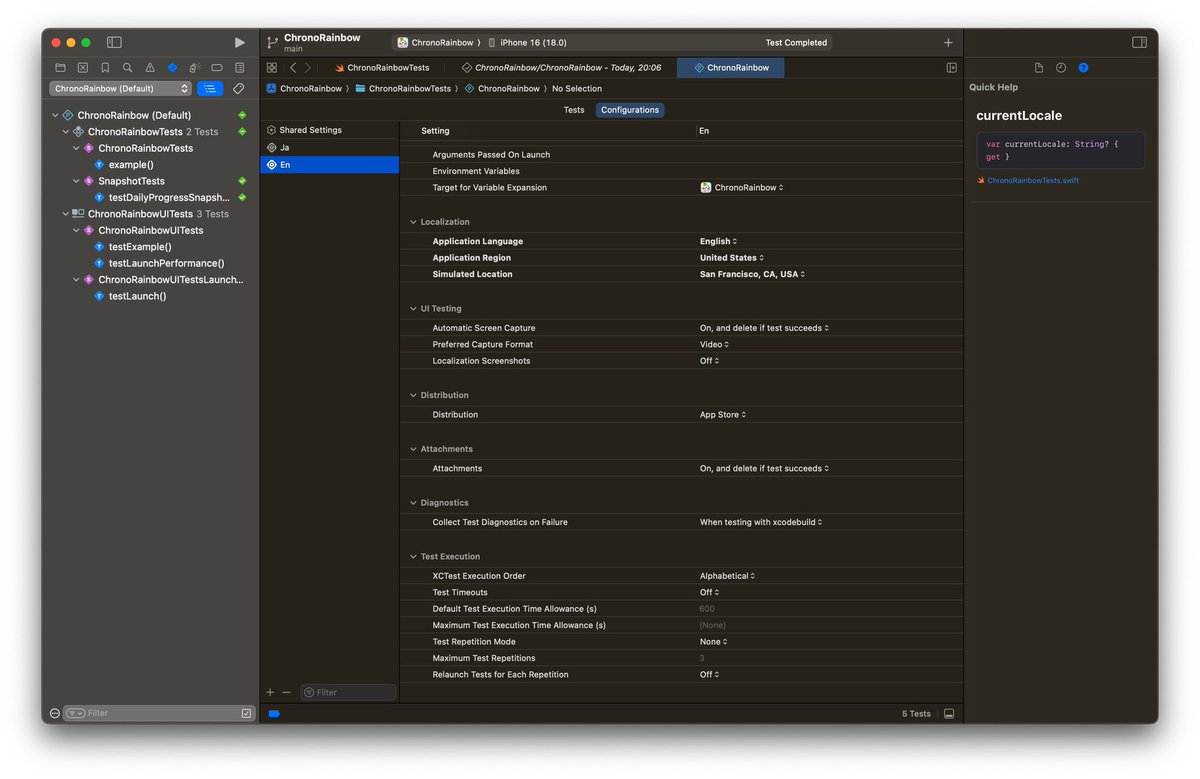This screenshot has width=1200, height=779.
Task: Open the Find navigator magnifier icon
Action: click(x=127, y=68)
